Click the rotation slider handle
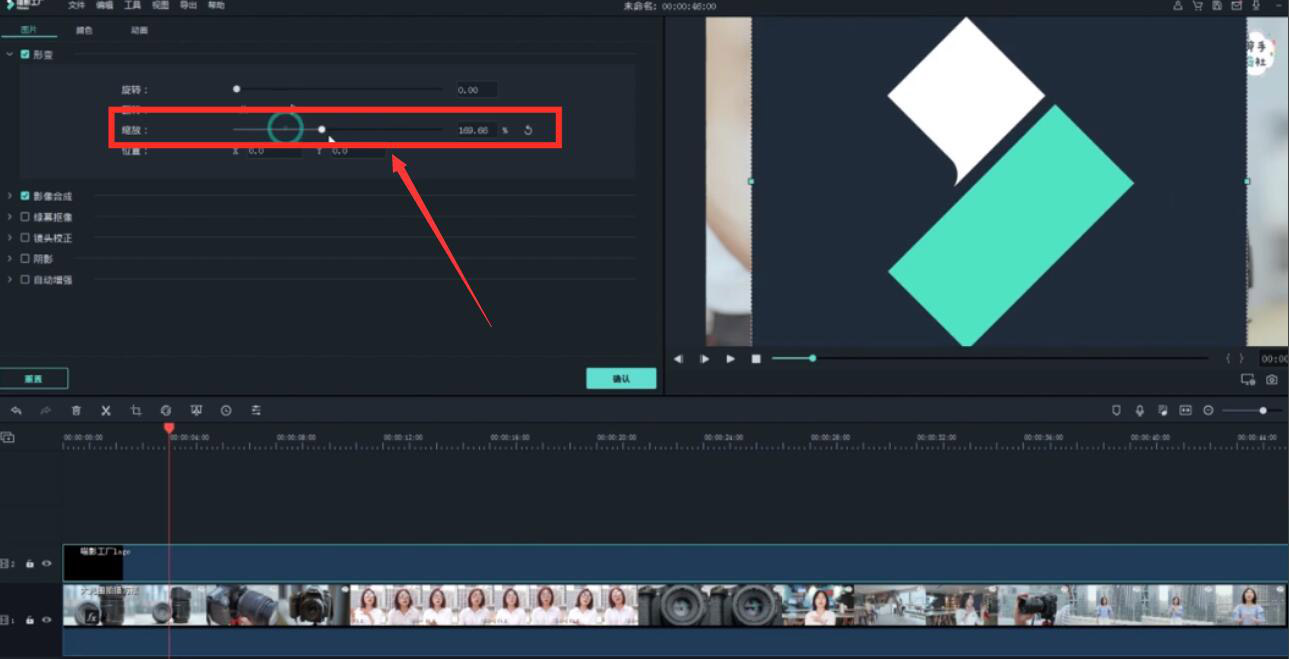 coord(236,89)
